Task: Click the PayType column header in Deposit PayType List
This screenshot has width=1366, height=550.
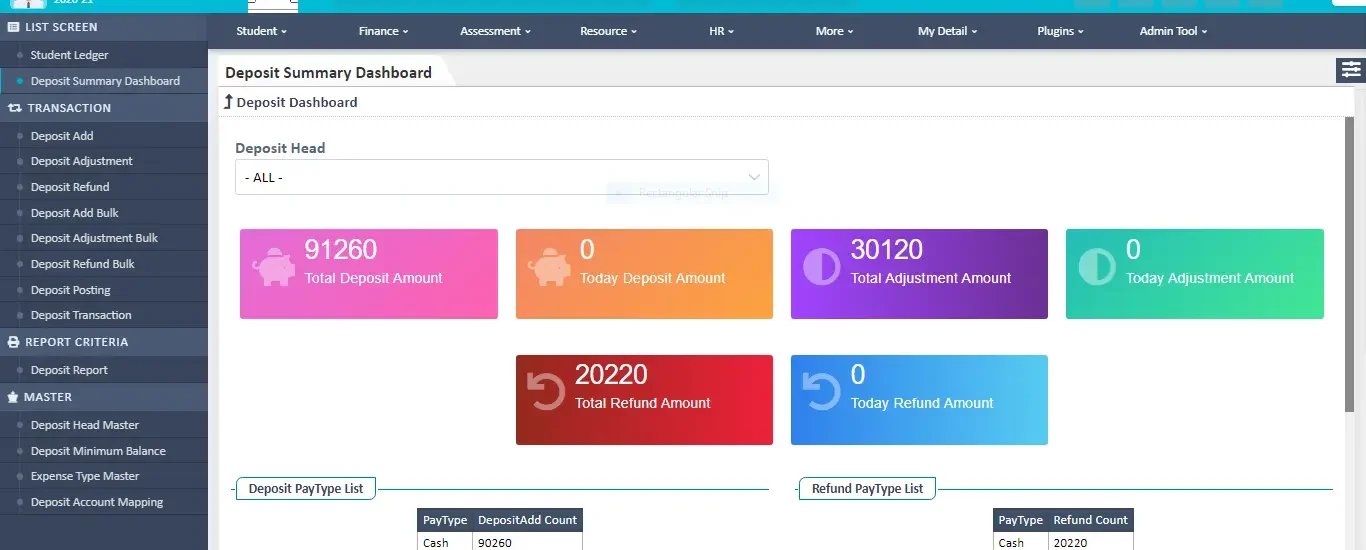Action: point(445,520)
